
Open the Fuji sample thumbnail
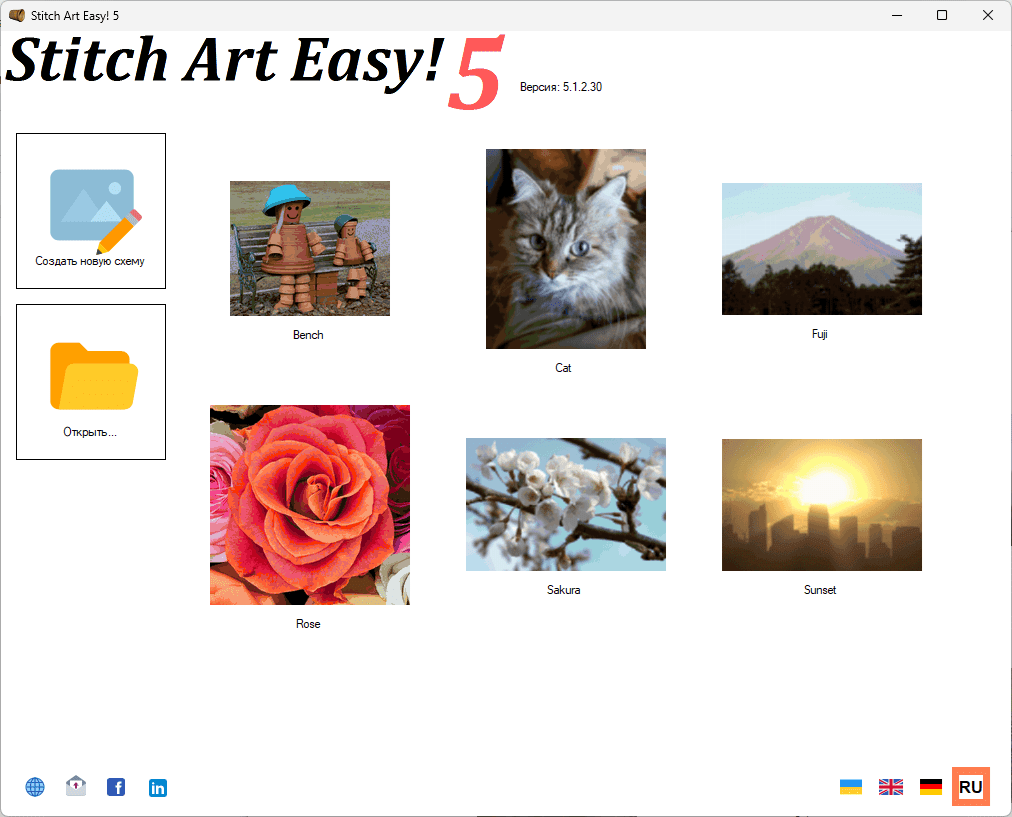tap(822, 249)
